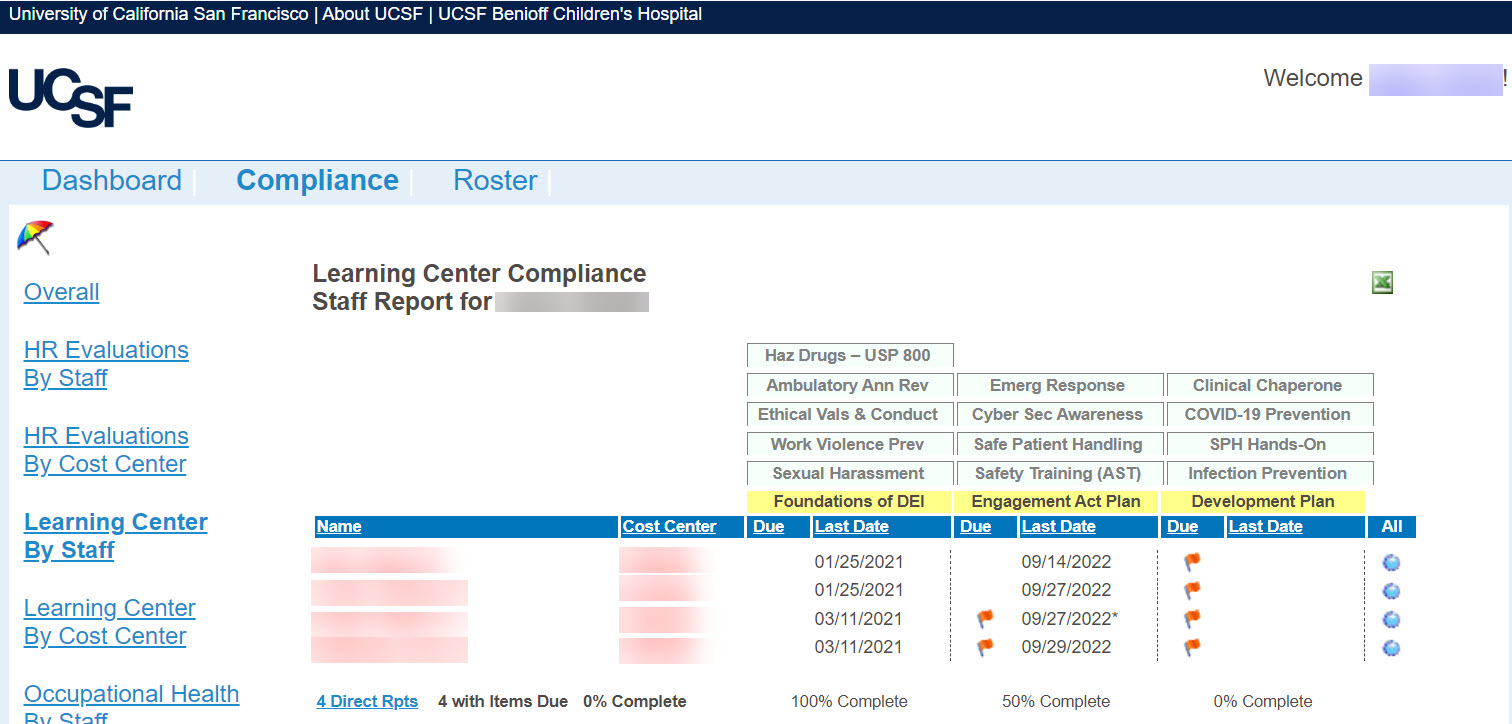Select the Infection Prevention tab

point(1270,473)
